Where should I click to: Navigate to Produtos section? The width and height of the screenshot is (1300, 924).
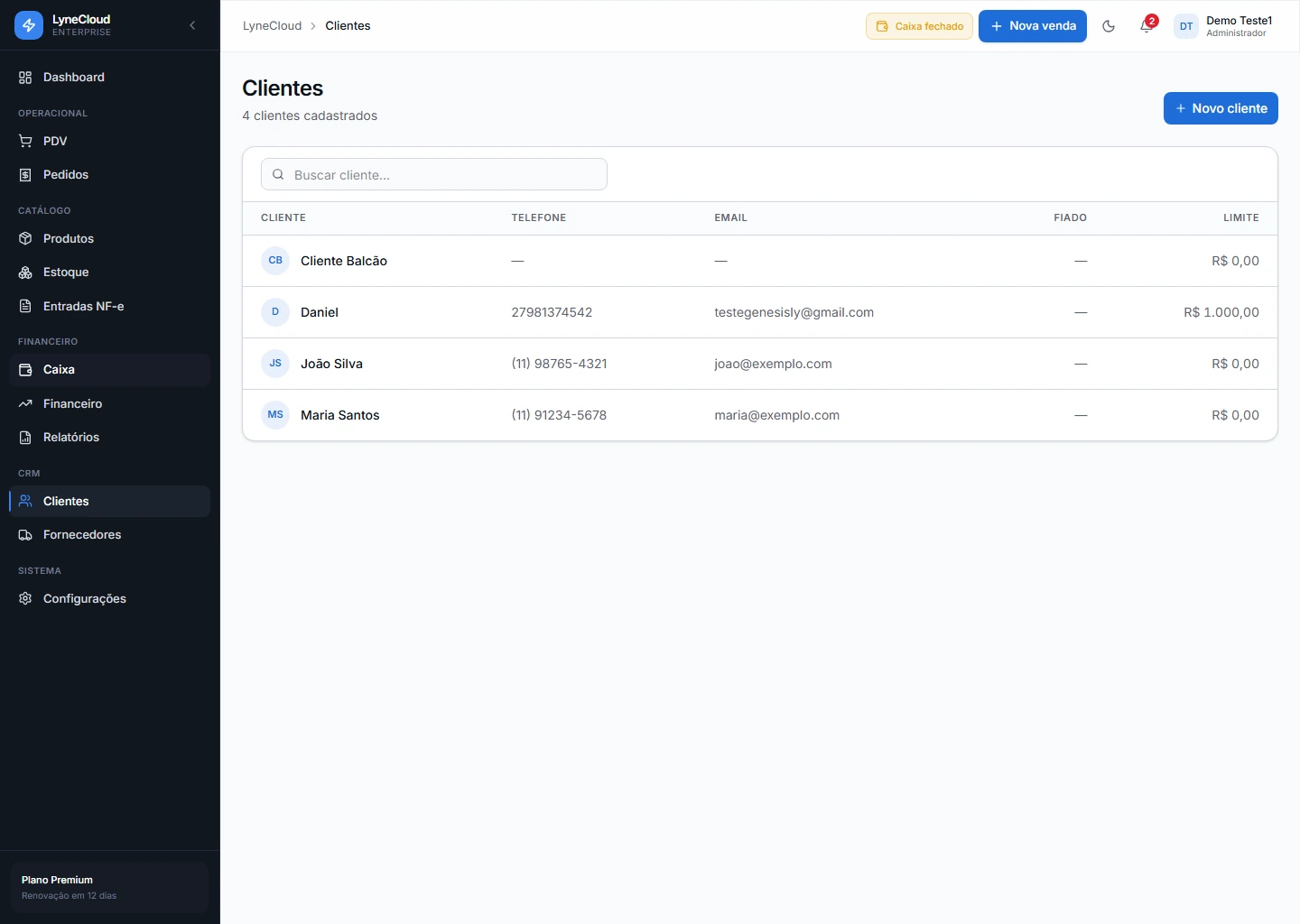coord(109,239)
